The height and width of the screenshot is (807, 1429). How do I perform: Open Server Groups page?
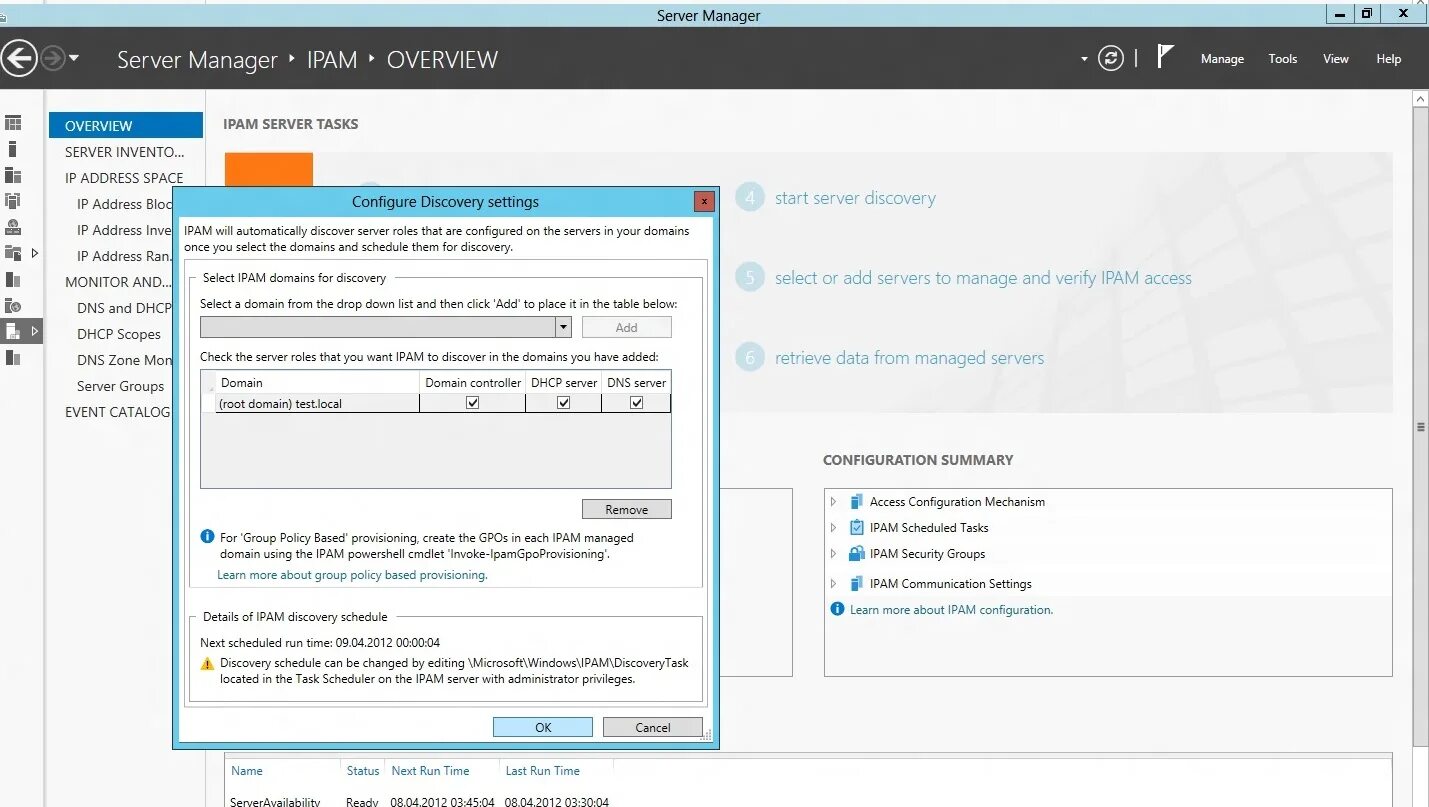[x=120, y=386]
